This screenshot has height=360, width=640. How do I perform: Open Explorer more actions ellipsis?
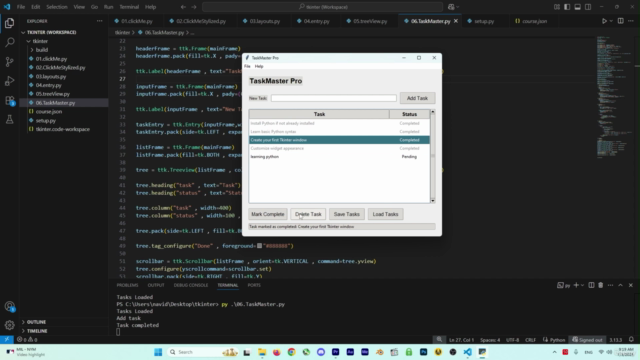(100, 21)
